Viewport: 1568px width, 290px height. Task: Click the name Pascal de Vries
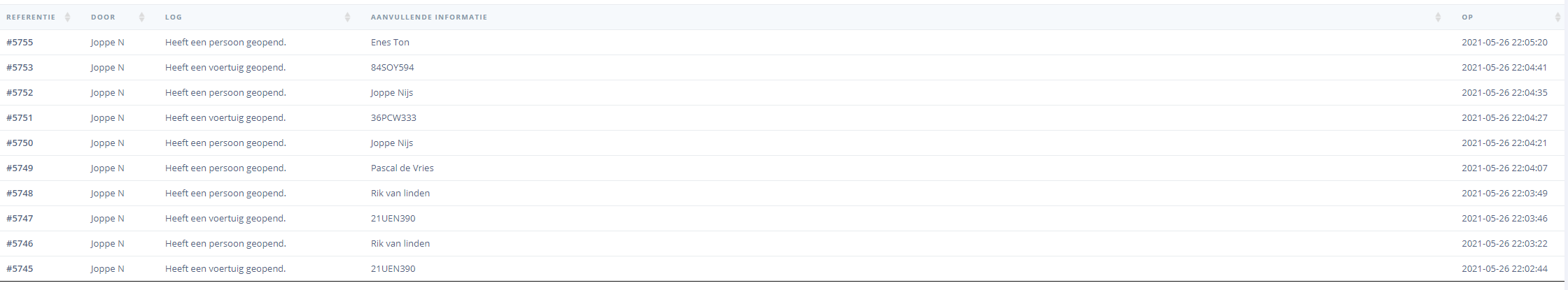coord(402,168)
